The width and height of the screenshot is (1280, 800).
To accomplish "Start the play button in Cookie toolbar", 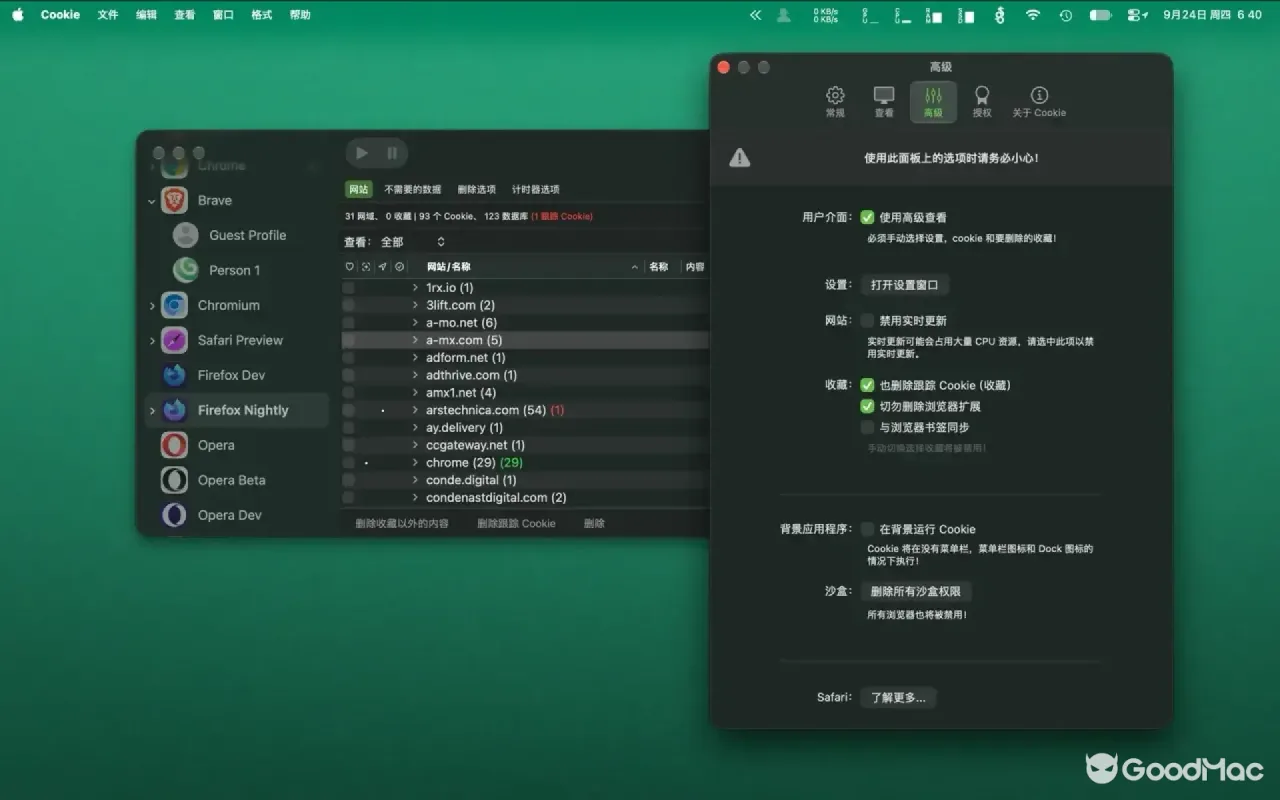I will coord(362,153).
